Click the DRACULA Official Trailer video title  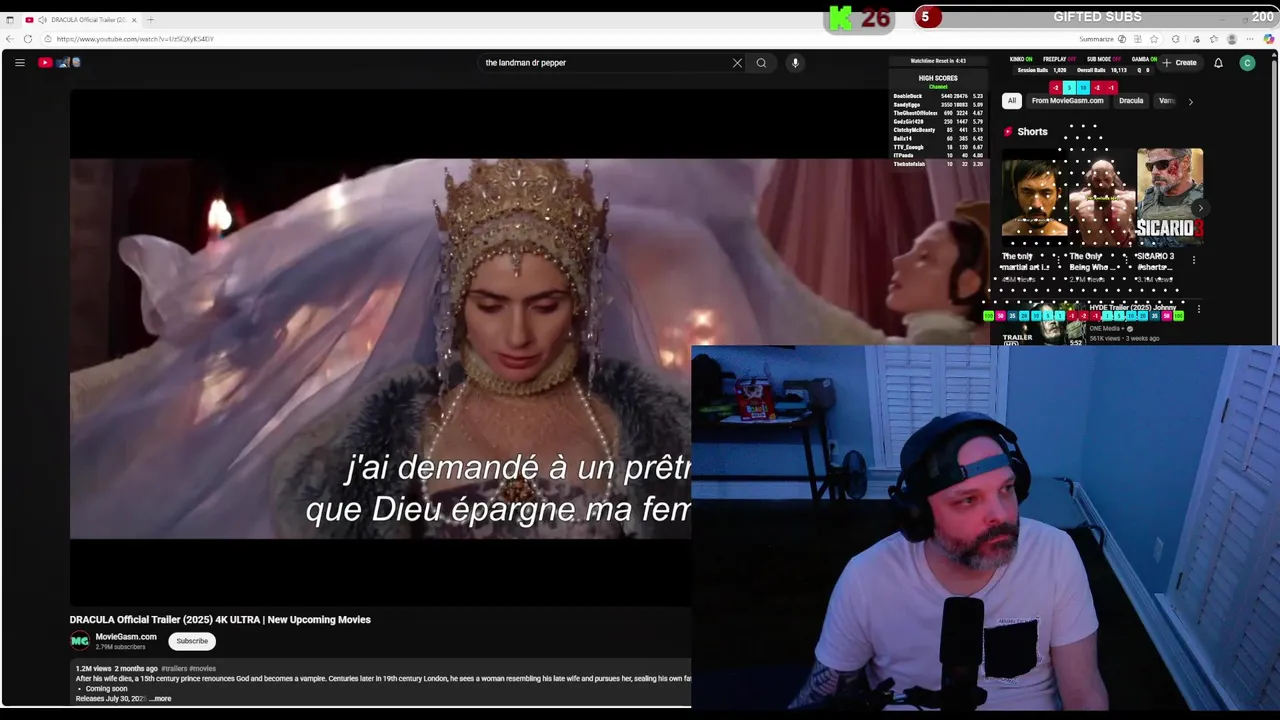click(x=220, y=619)
